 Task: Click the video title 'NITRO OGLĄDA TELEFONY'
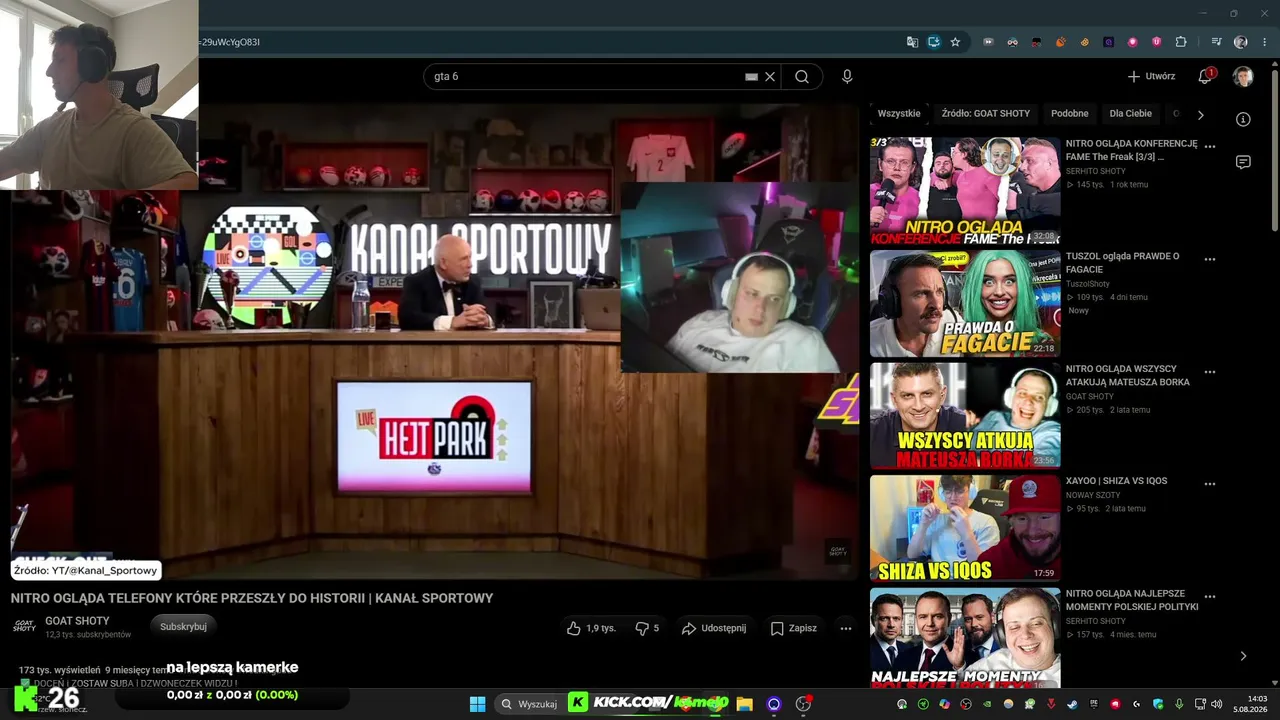252,598
